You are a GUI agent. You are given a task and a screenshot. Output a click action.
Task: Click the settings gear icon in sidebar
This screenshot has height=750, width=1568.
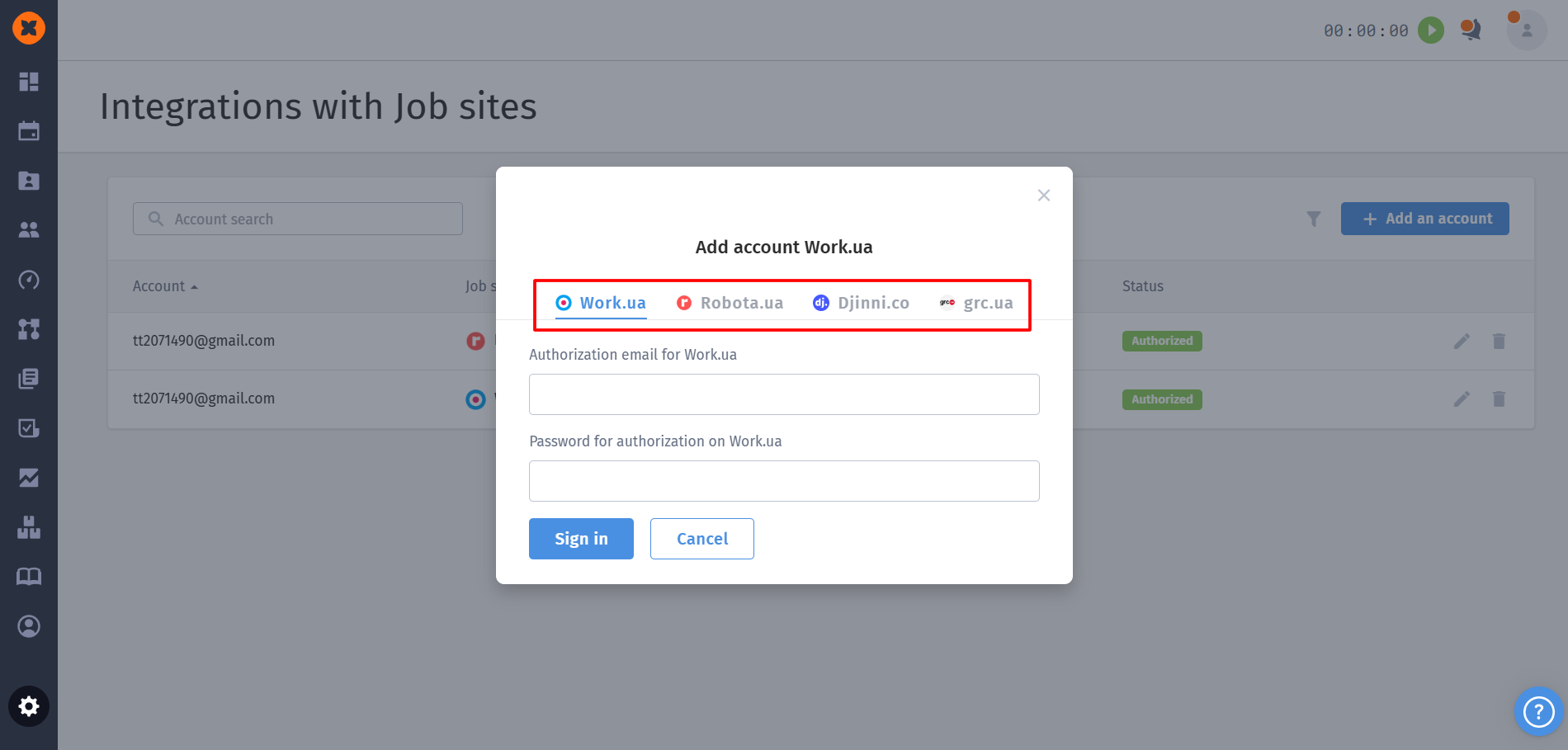pyautogui.click(x=29, y=707)
